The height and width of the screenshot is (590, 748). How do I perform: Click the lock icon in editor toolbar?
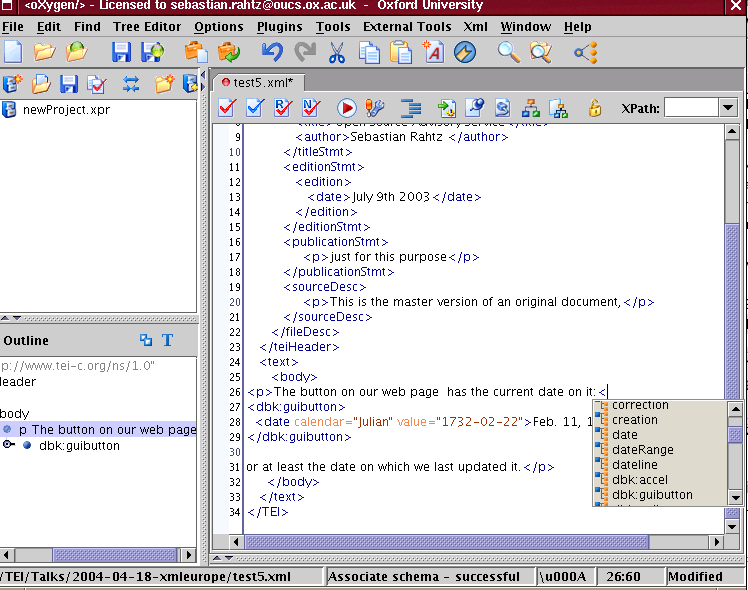[595, 108]
